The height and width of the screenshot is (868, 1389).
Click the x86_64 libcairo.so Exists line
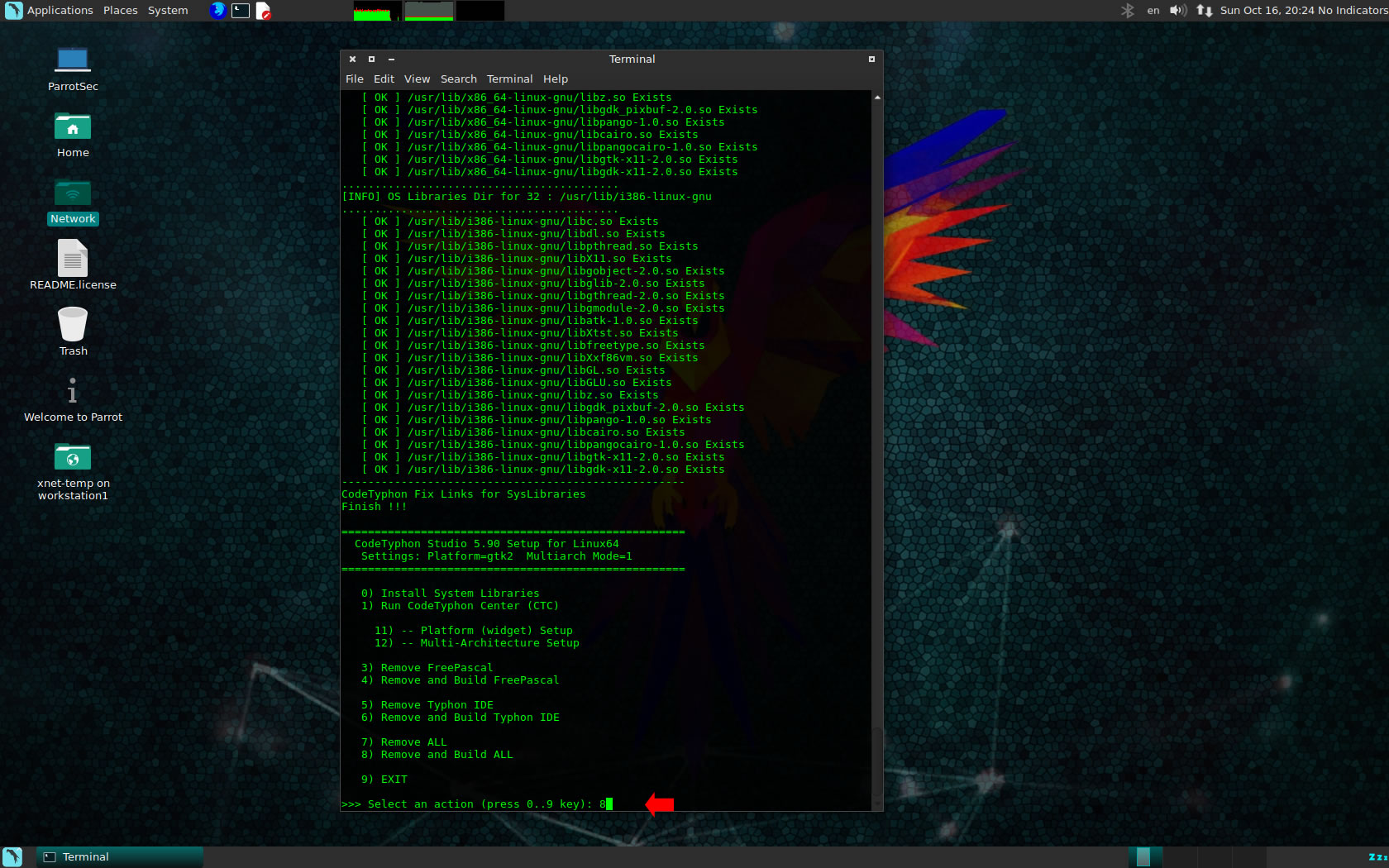pos(529,134)
